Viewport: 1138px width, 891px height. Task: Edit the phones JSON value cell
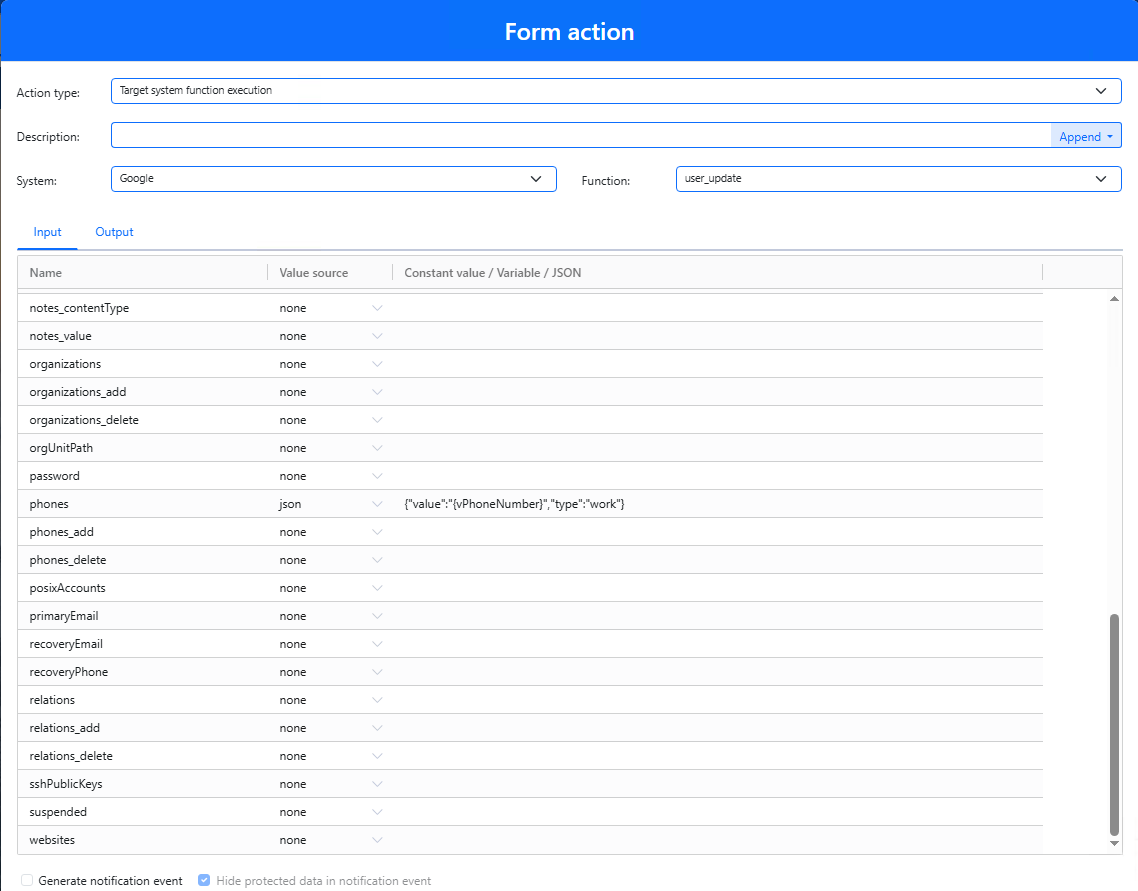717,504
